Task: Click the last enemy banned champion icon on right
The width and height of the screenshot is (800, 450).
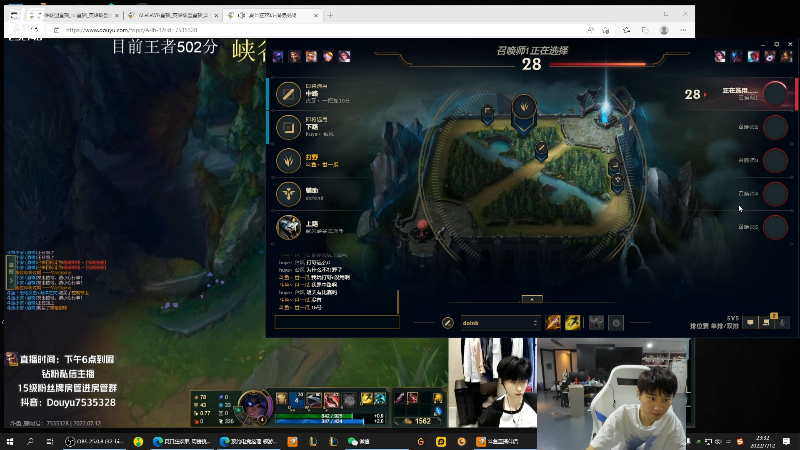Action: click(786, 56)
